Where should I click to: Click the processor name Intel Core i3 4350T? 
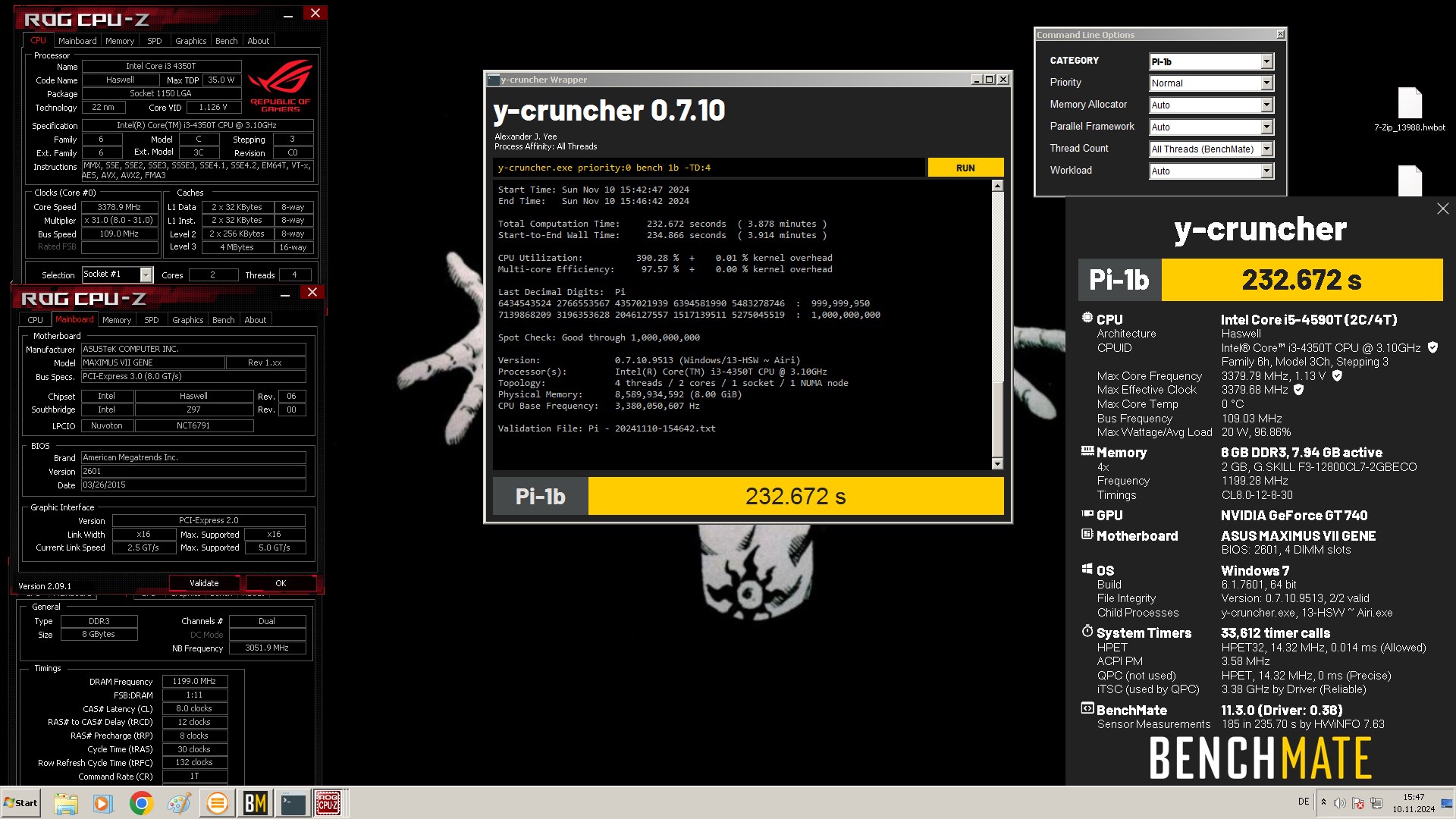[x=161, y=66]
